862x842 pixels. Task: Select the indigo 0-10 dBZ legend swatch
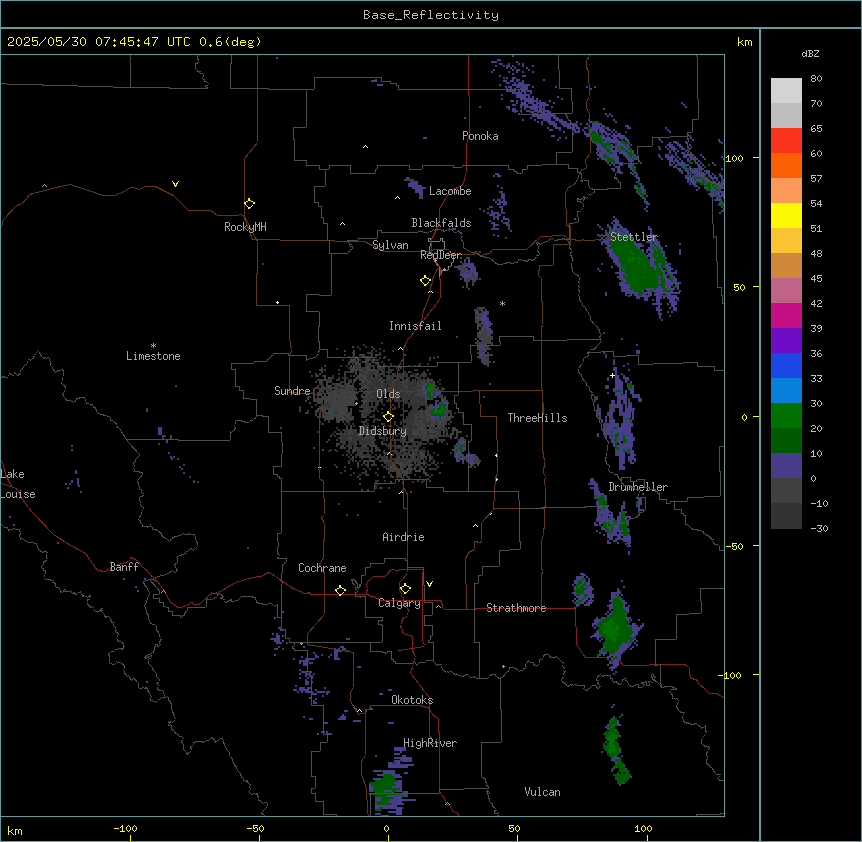786,466
